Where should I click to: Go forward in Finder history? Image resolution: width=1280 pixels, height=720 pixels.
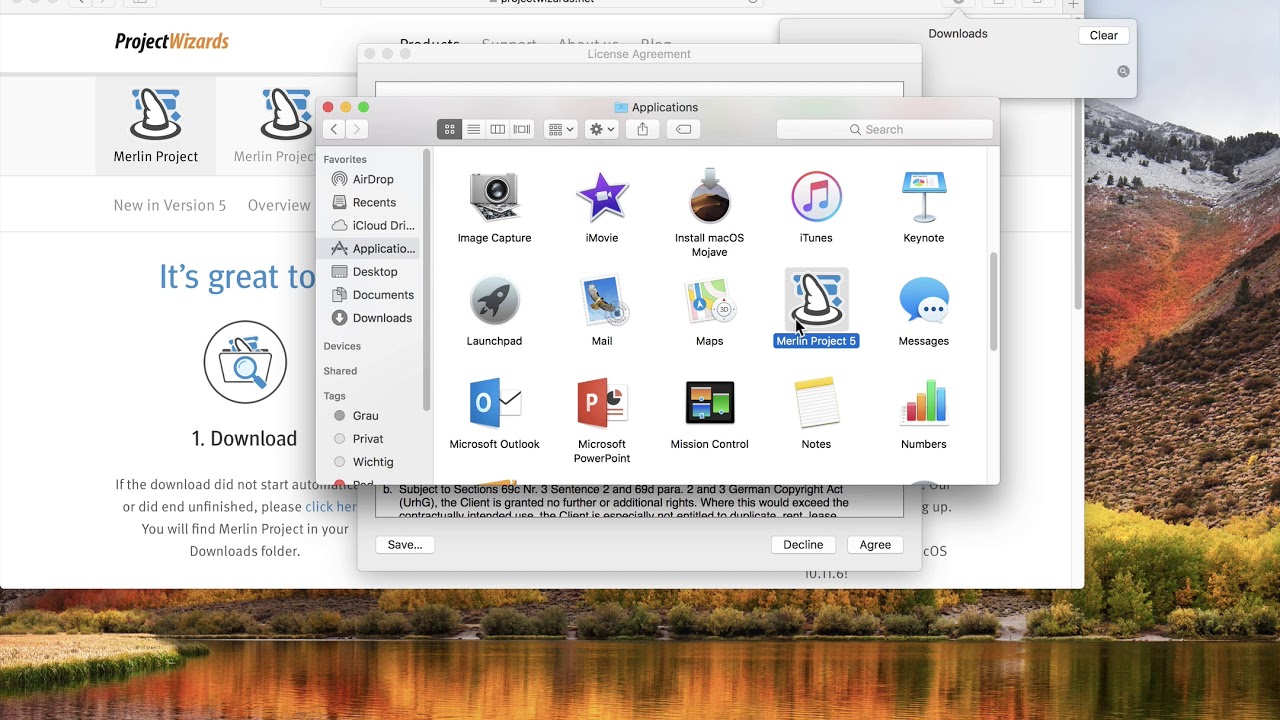coord(356,129)
